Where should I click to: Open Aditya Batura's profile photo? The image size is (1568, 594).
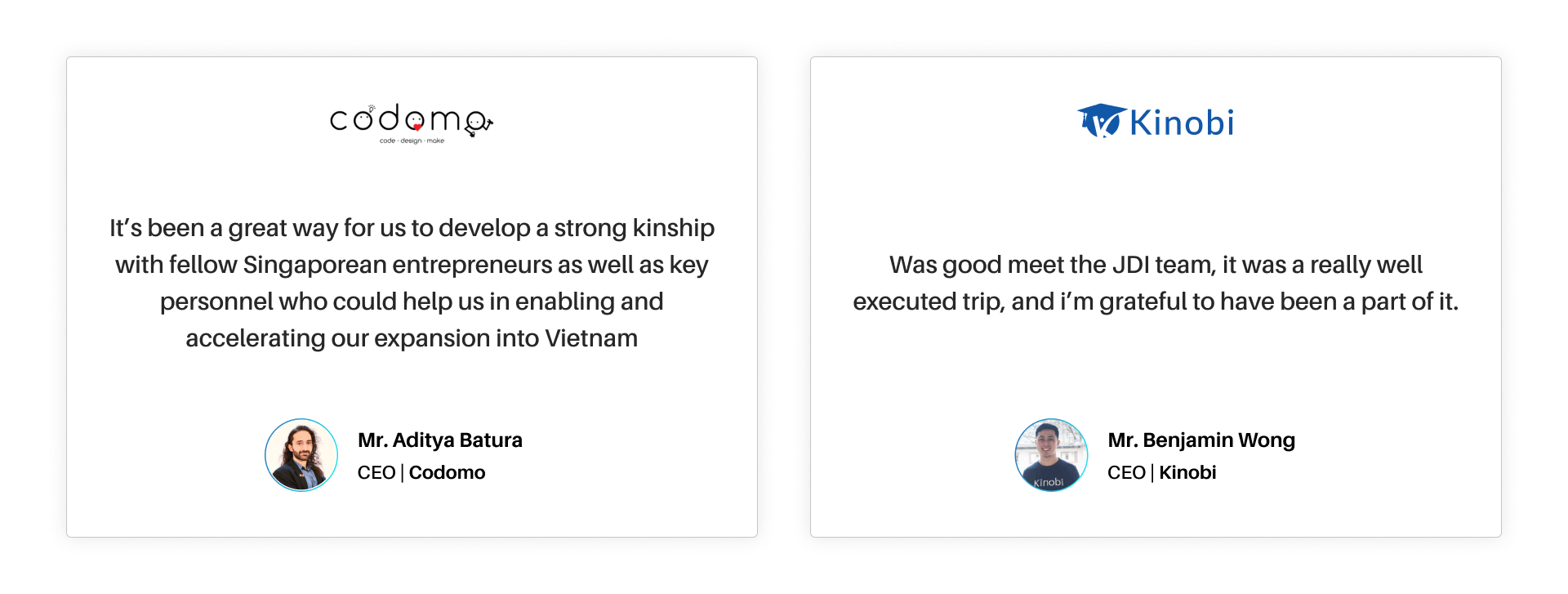(301, 455)
